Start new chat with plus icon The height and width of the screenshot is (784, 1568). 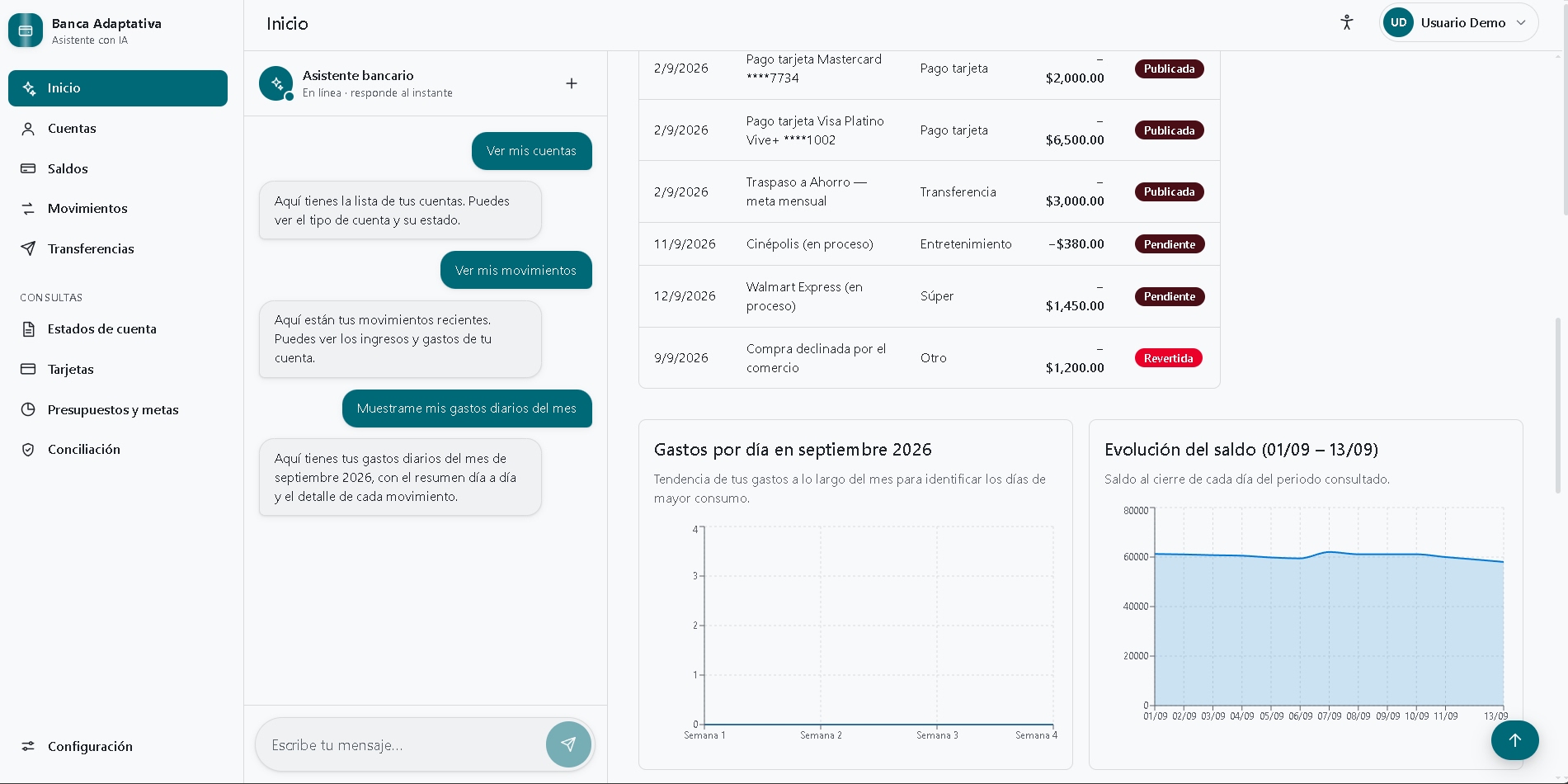pyautogui.click(x=572, y=83)
